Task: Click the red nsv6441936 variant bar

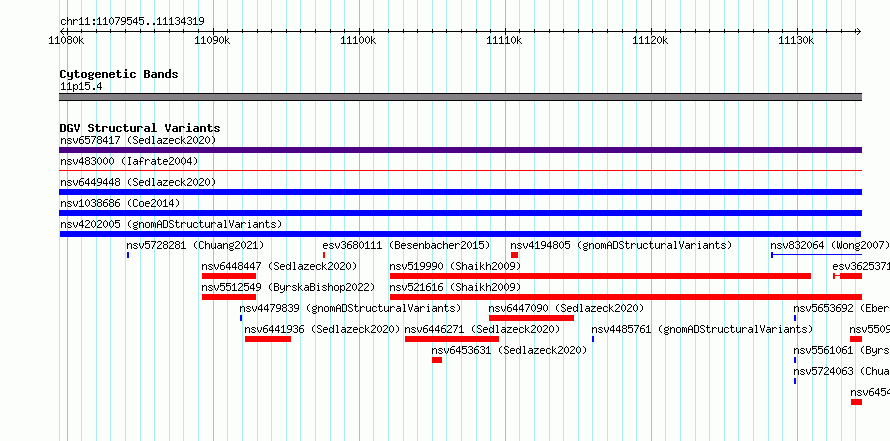Action: [268, 339]
